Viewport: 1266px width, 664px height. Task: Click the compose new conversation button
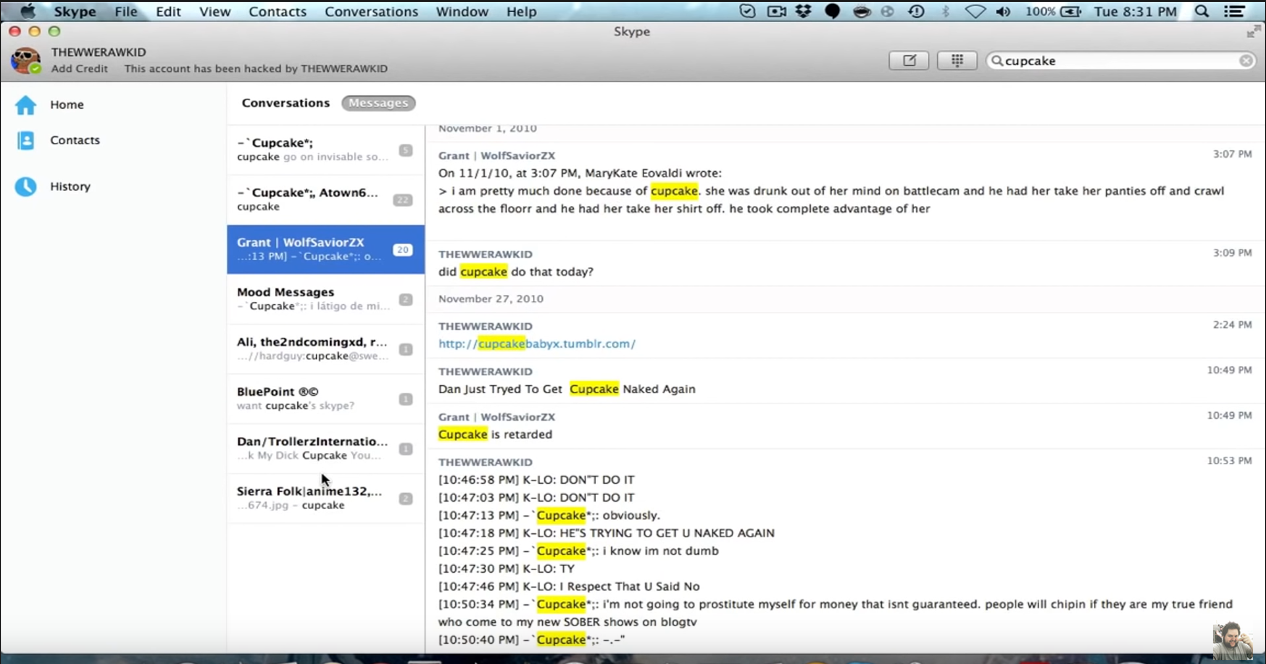[x=909, y=61]
